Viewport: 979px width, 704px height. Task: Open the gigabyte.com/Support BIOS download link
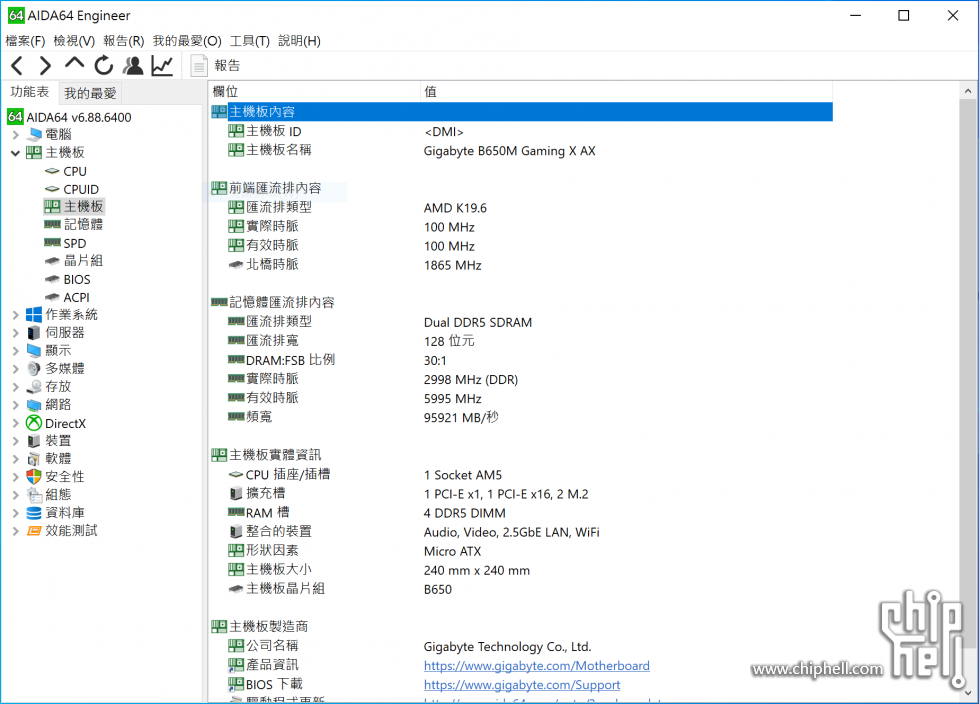522,685
